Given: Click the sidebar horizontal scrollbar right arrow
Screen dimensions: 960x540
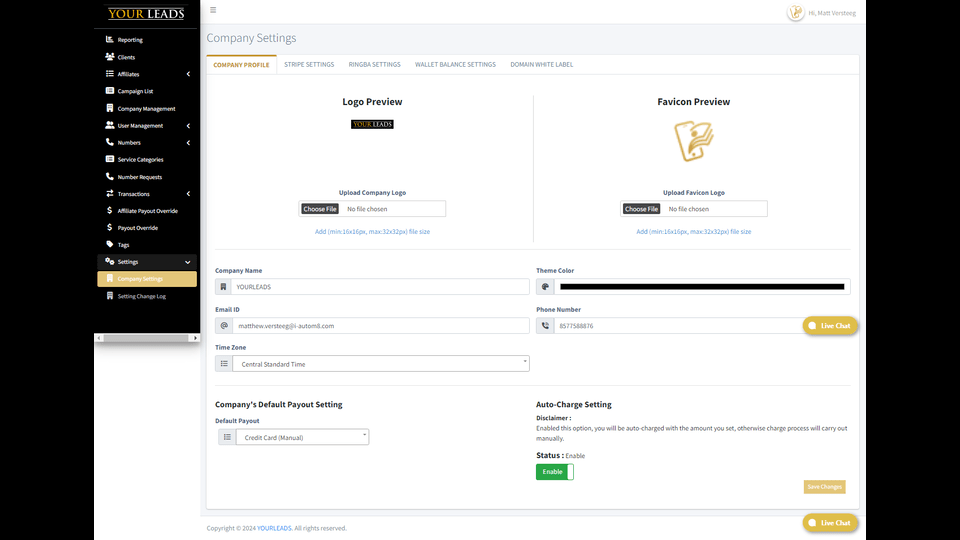Looking at the screenshot, I should click(195, 338).
